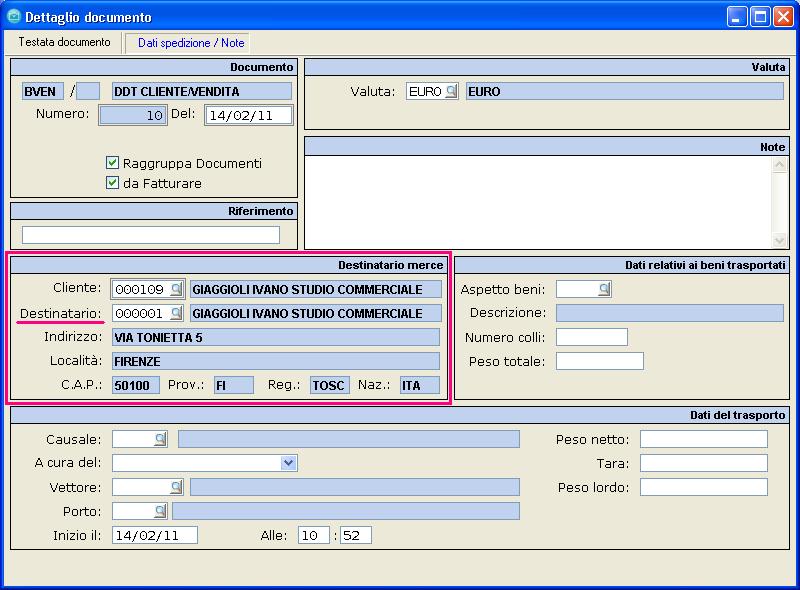Image resolution: width=800 pixels, height=590 pixels.
Task: Toggle the Raggruppa Documenti checkbox
Action: (112, 163)
